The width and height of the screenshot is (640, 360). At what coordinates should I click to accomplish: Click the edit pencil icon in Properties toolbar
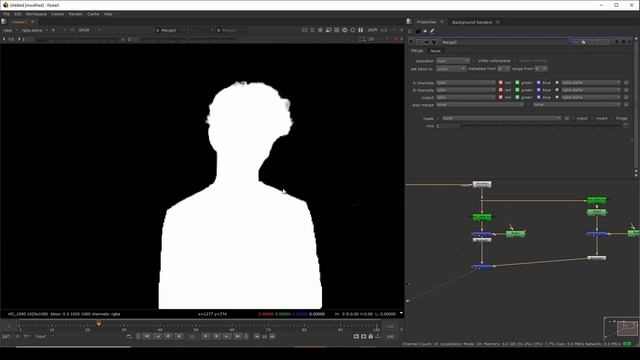coord(432,31)
